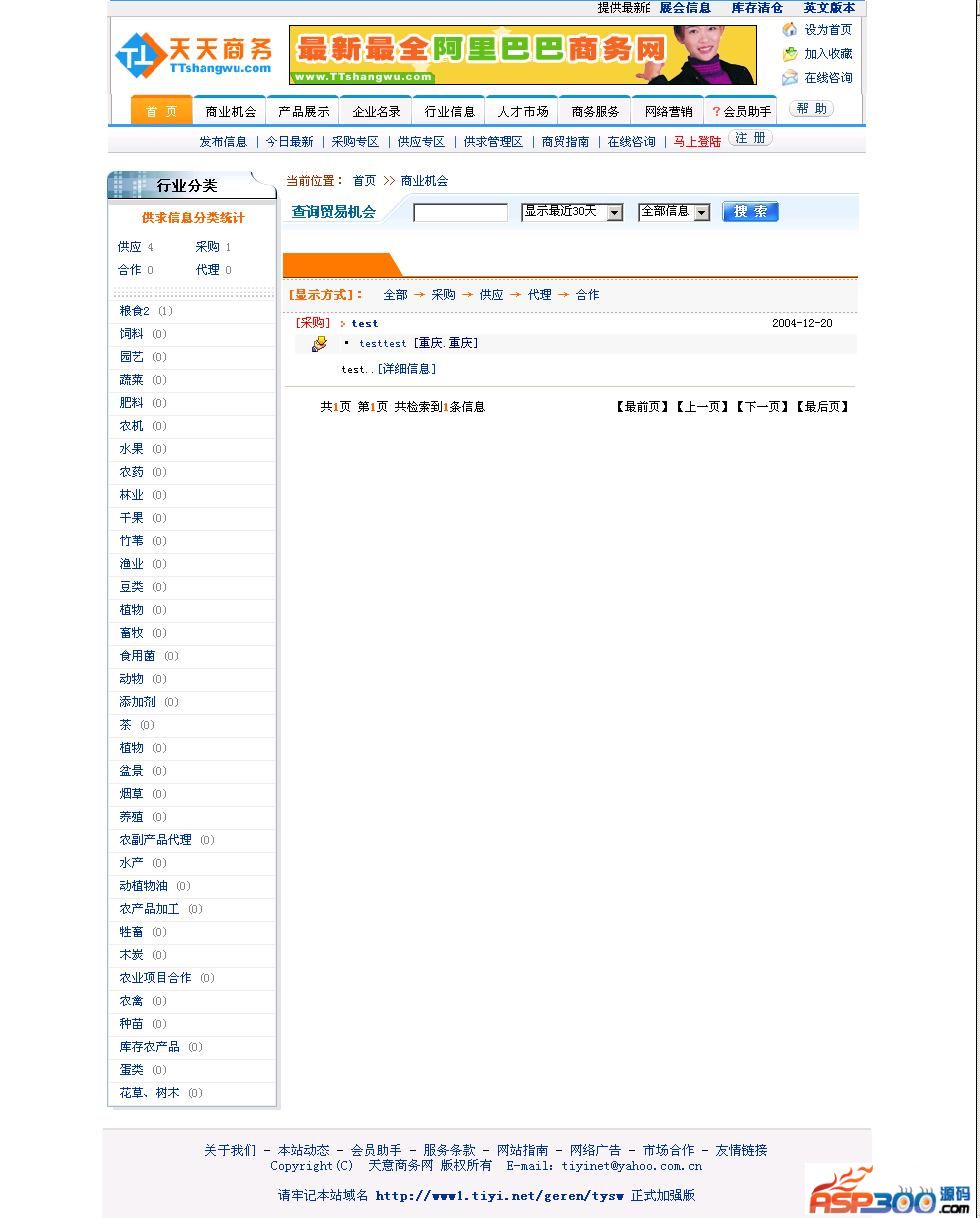Open the 农副产品代理 category

tap(155, 840)
